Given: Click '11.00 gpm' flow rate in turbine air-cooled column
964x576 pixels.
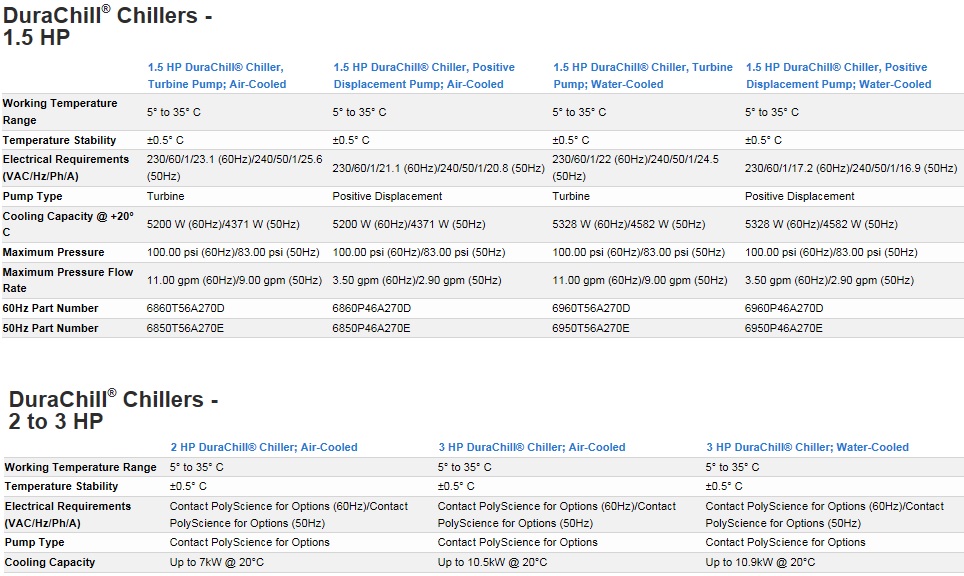Looking at the screenshot, I should pyautogui.click(x=234, y=280).
